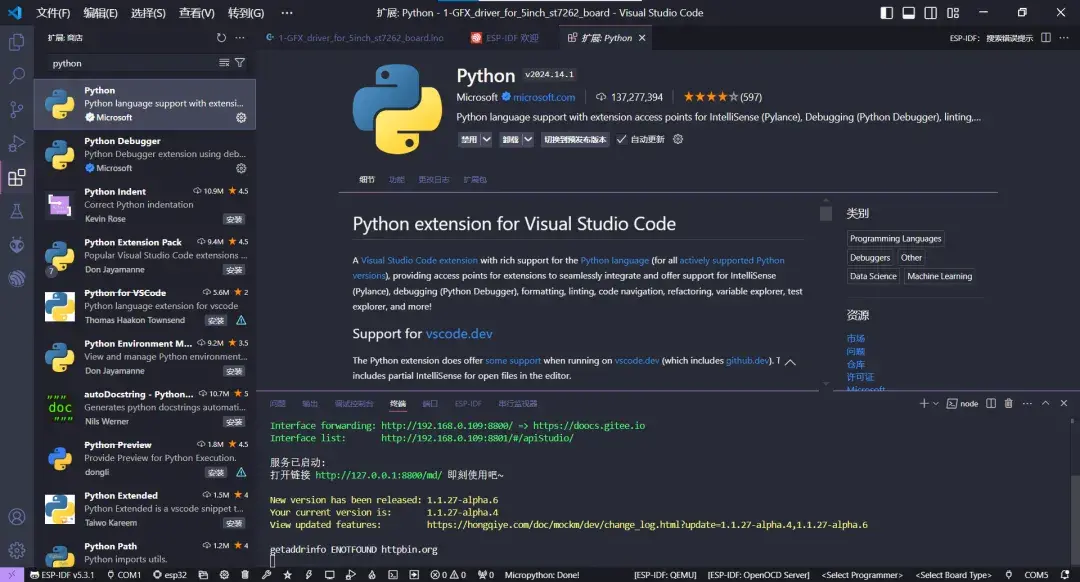The width and height of the screenshot is (1080, 582).
Task: Open the File menu
Action: coord(53,12)
